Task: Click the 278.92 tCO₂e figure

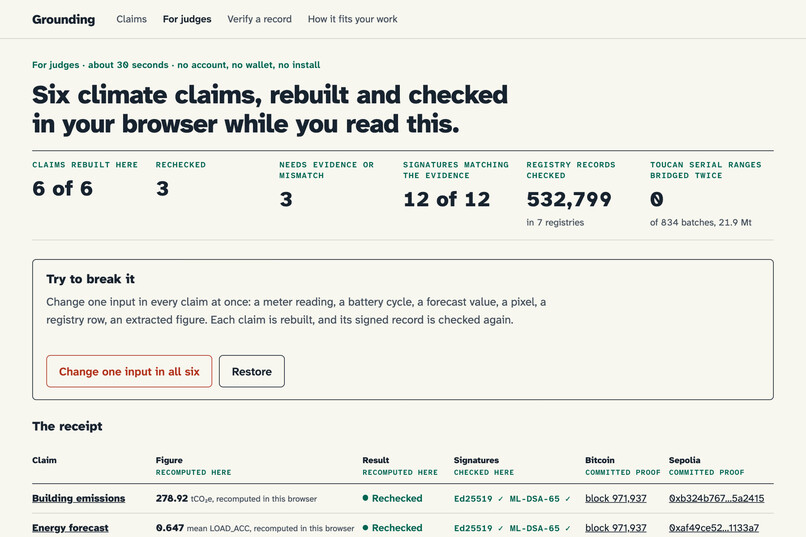Action: coord(236,498)
